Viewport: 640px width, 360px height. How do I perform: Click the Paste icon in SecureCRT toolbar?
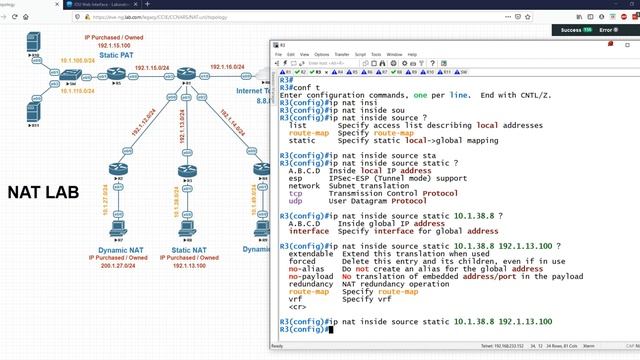click(x=374, y=63)
